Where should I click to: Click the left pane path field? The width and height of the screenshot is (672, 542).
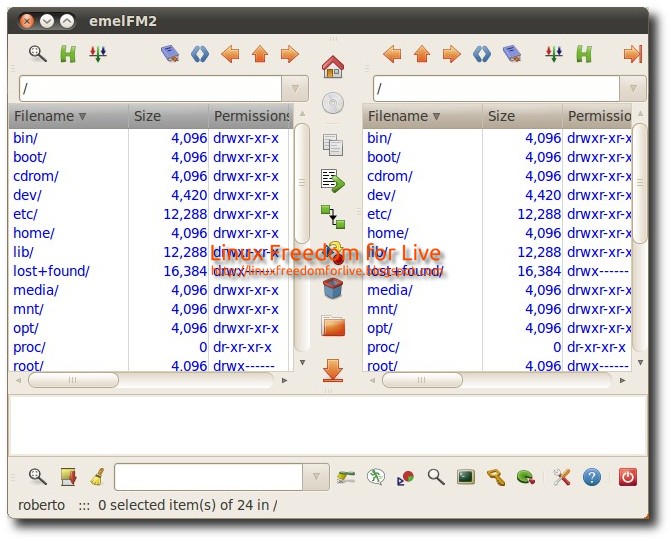point(150,89)
